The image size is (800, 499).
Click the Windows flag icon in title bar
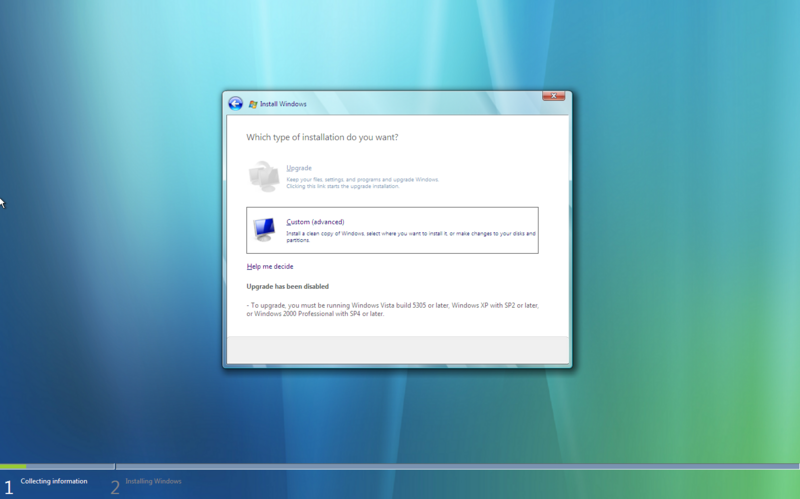(x=254, y=104)
